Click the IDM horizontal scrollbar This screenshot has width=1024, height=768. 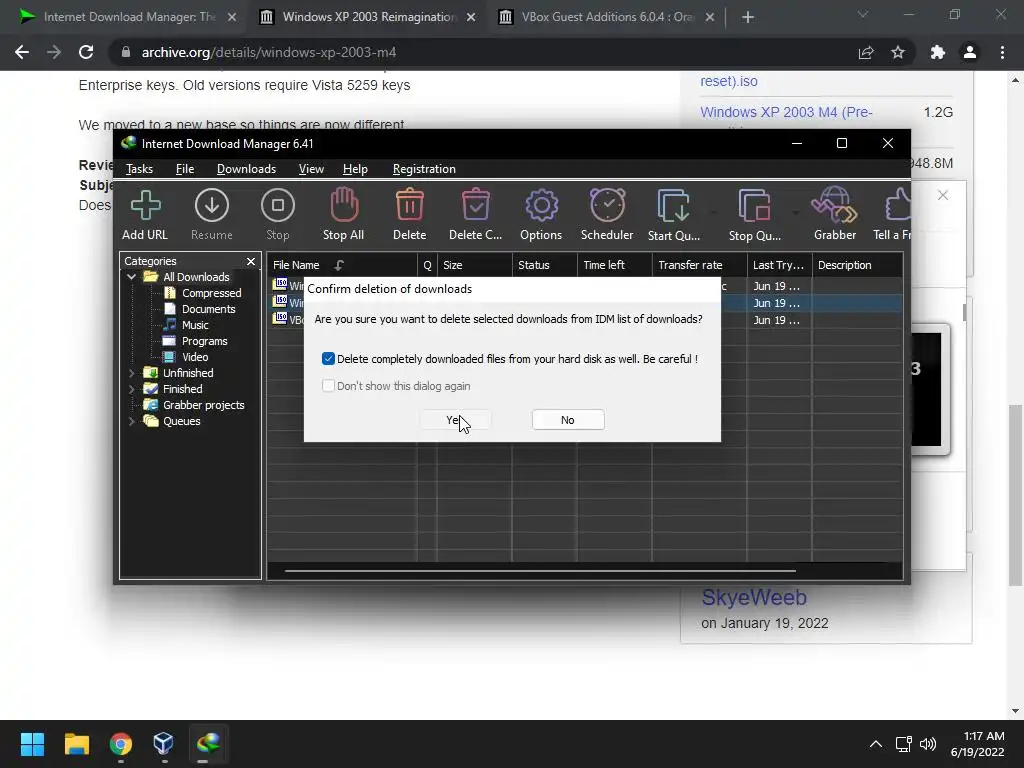(540, 571)
